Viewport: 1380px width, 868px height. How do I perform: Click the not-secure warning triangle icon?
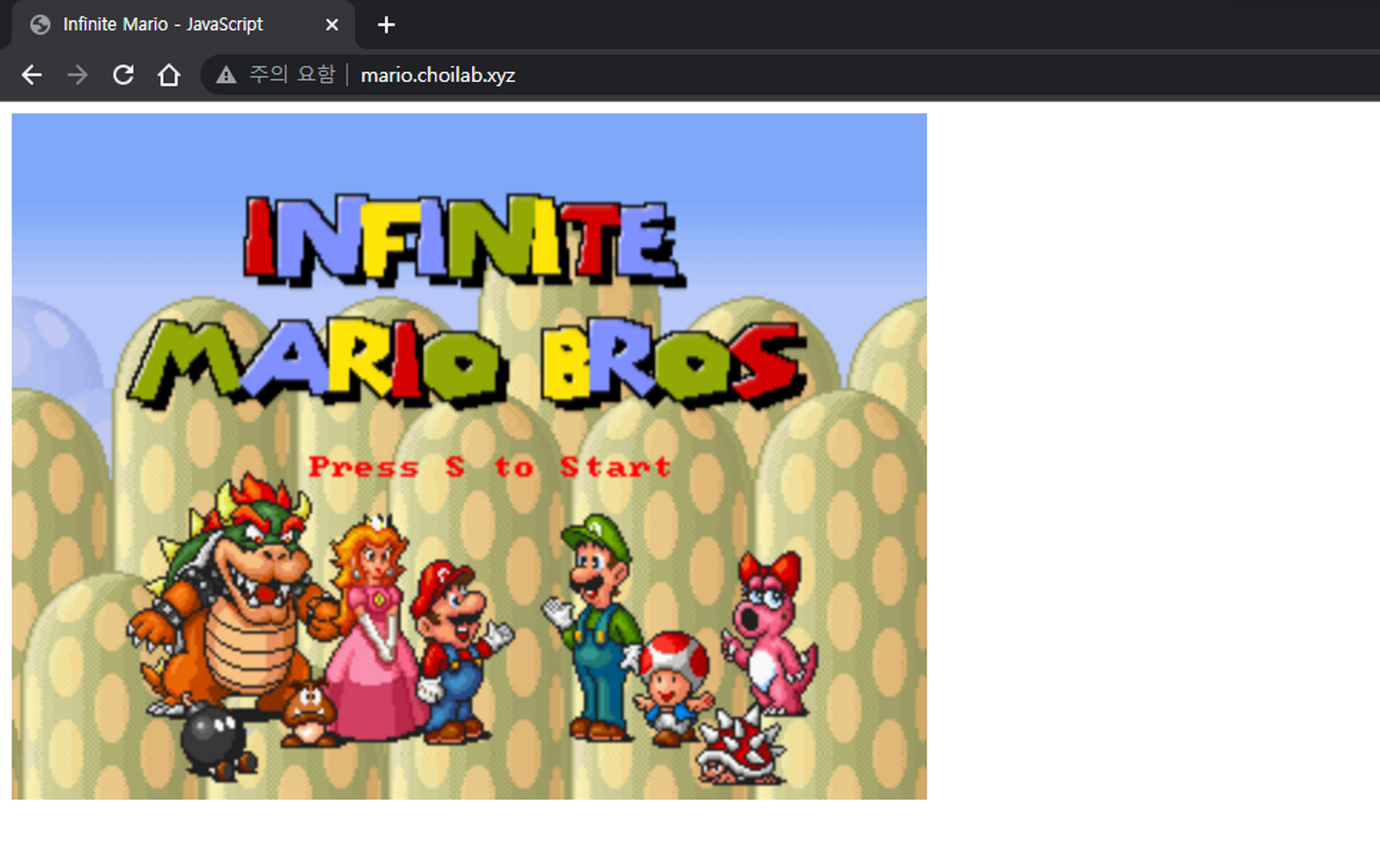pyautogui.click(x=226, y=75)
